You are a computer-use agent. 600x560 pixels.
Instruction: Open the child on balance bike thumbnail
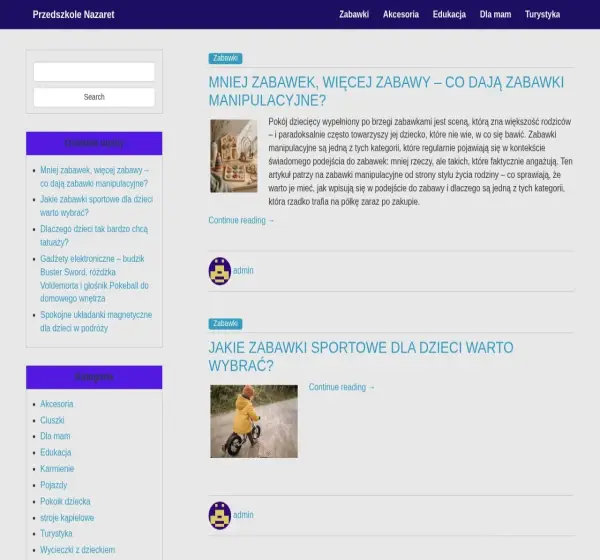254,421
